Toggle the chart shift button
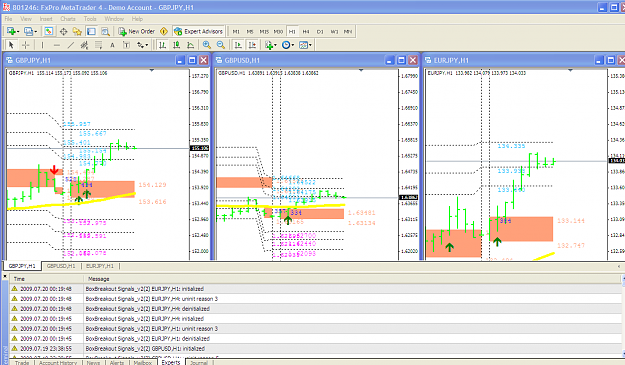The height and width of the screenshot is (365, 625). [x=252, y=45]
